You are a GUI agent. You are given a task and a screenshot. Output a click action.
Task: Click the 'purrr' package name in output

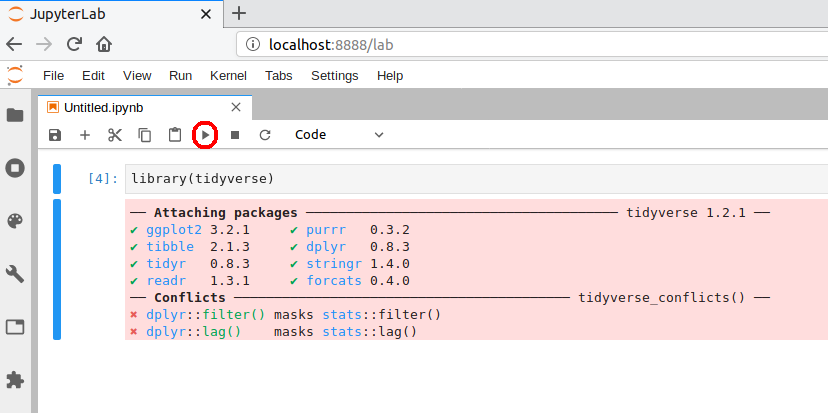pos(326,230)
